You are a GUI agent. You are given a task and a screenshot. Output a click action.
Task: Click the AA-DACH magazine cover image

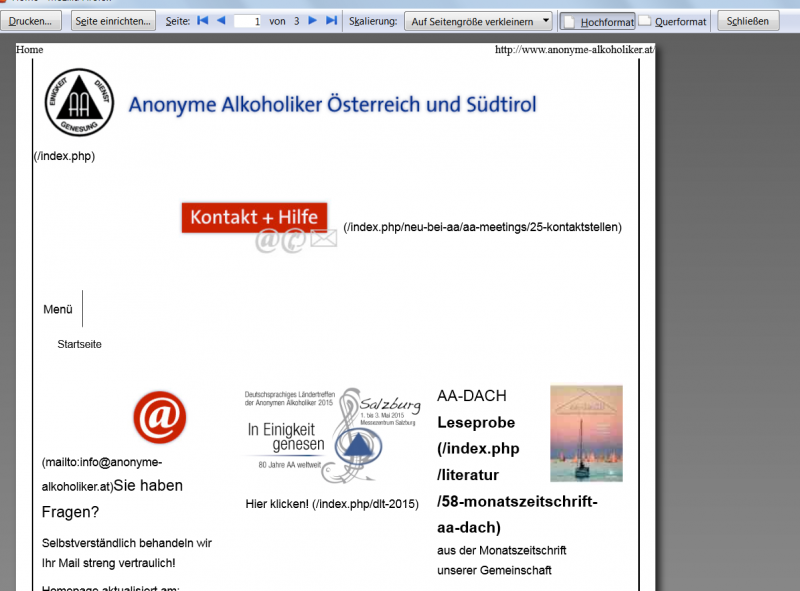pyautogui.click(x=586, y=433)
